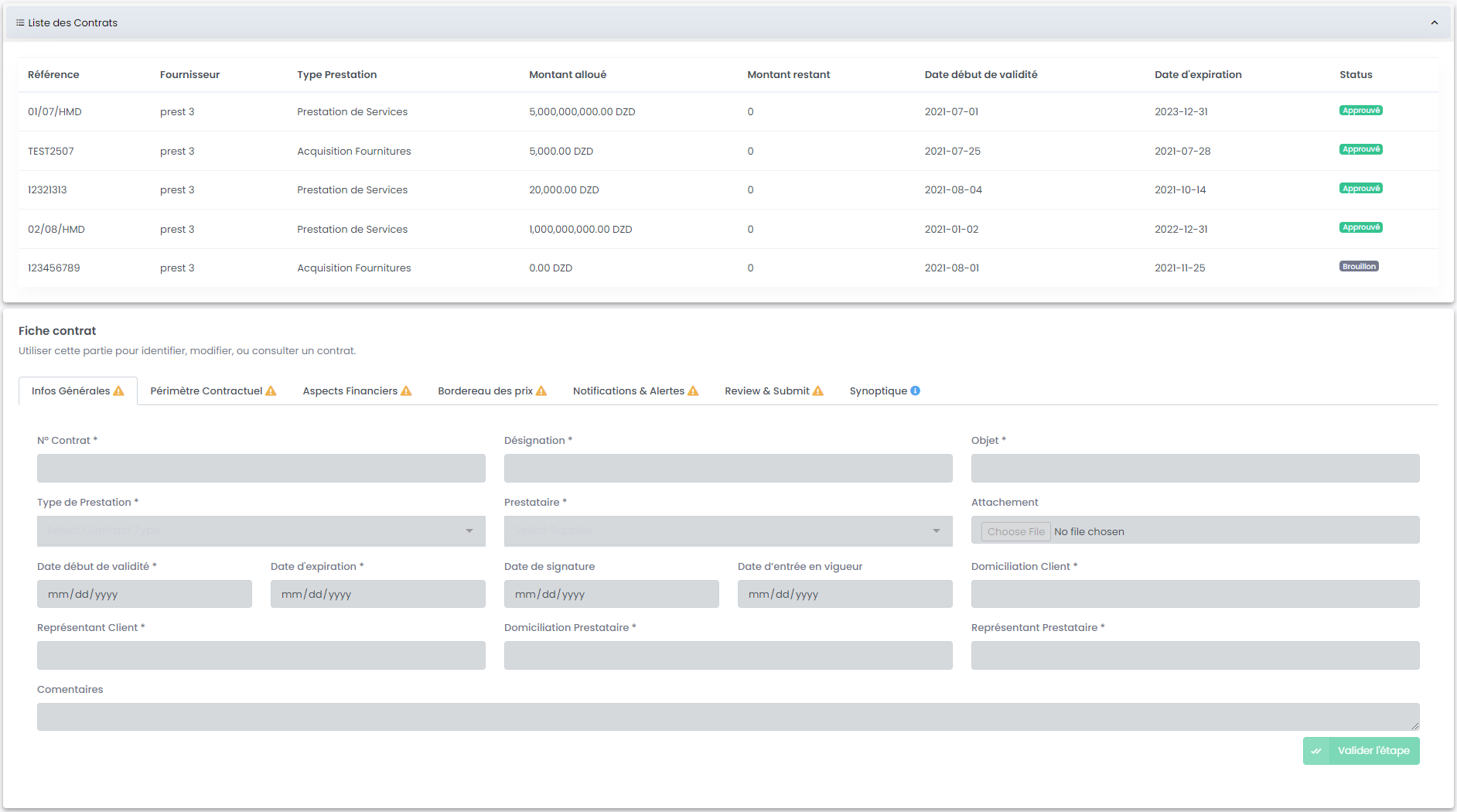This screenshot has width=1457, height=812.
Task: Click warning icon beside Aspects Financiers
Action: tap(406, 391)
